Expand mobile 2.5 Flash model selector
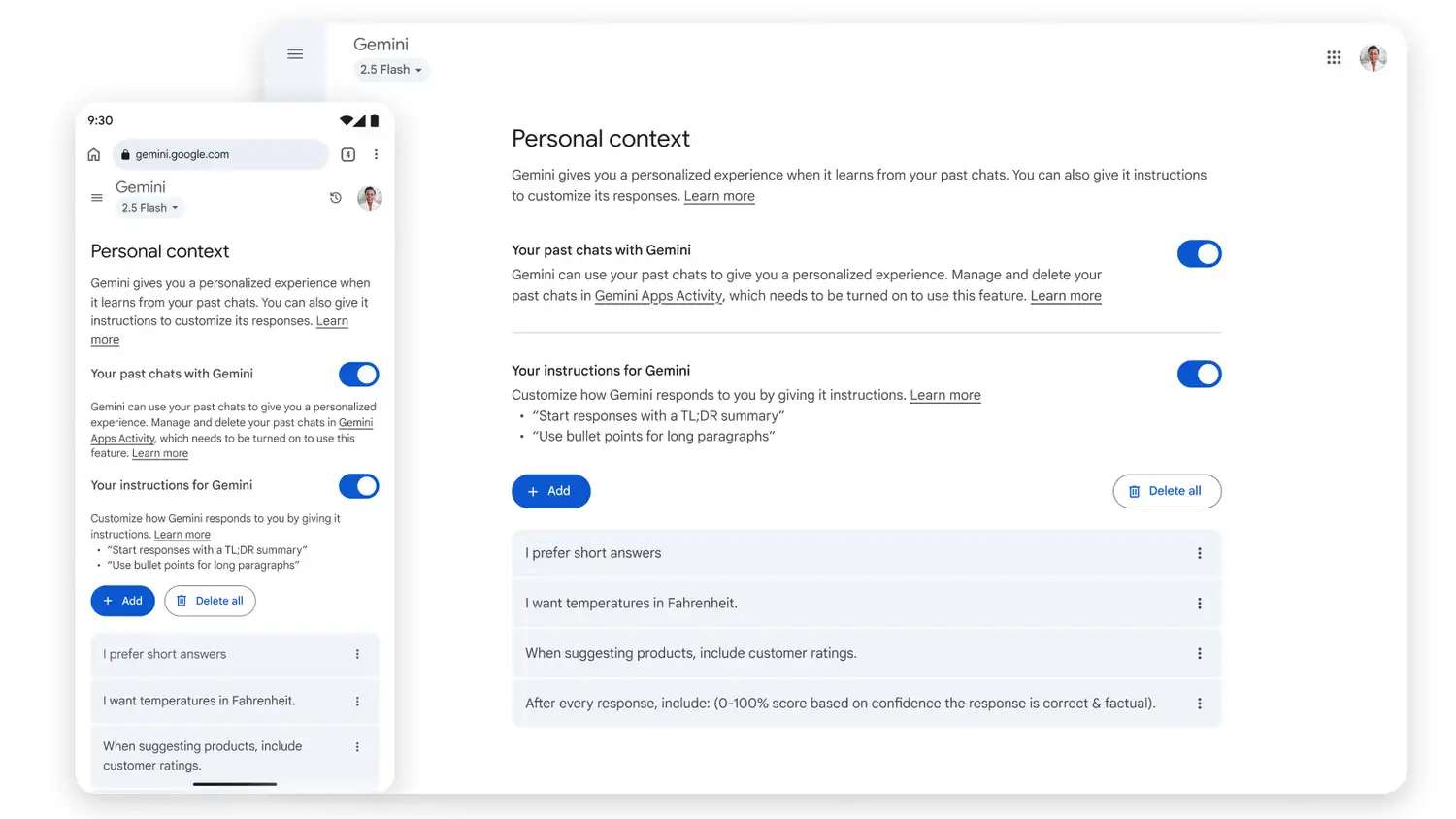 pyautogui.click(x=149, y=208)
